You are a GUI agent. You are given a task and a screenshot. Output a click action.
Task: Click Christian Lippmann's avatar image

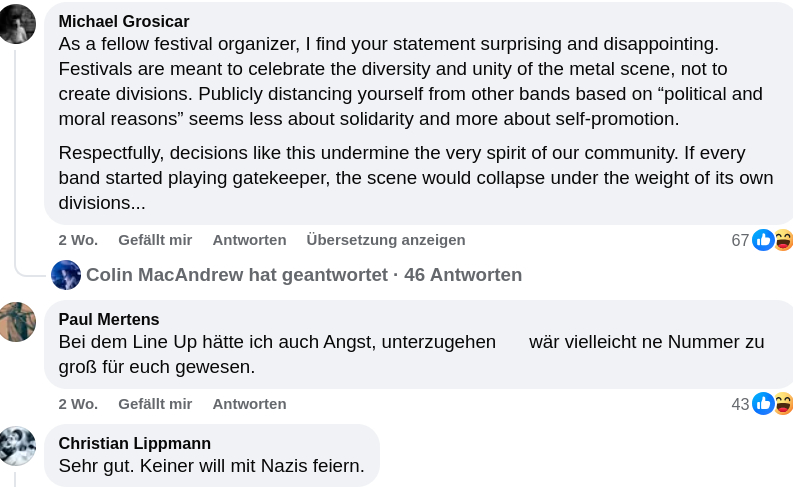pos(18,446)
